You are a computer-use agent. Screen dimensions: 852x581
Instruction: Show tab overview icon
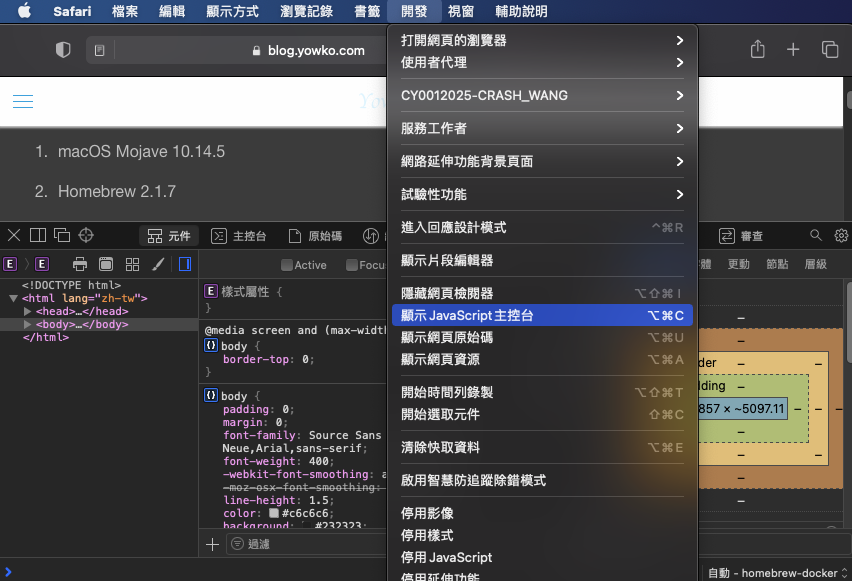tap(830, 49)
